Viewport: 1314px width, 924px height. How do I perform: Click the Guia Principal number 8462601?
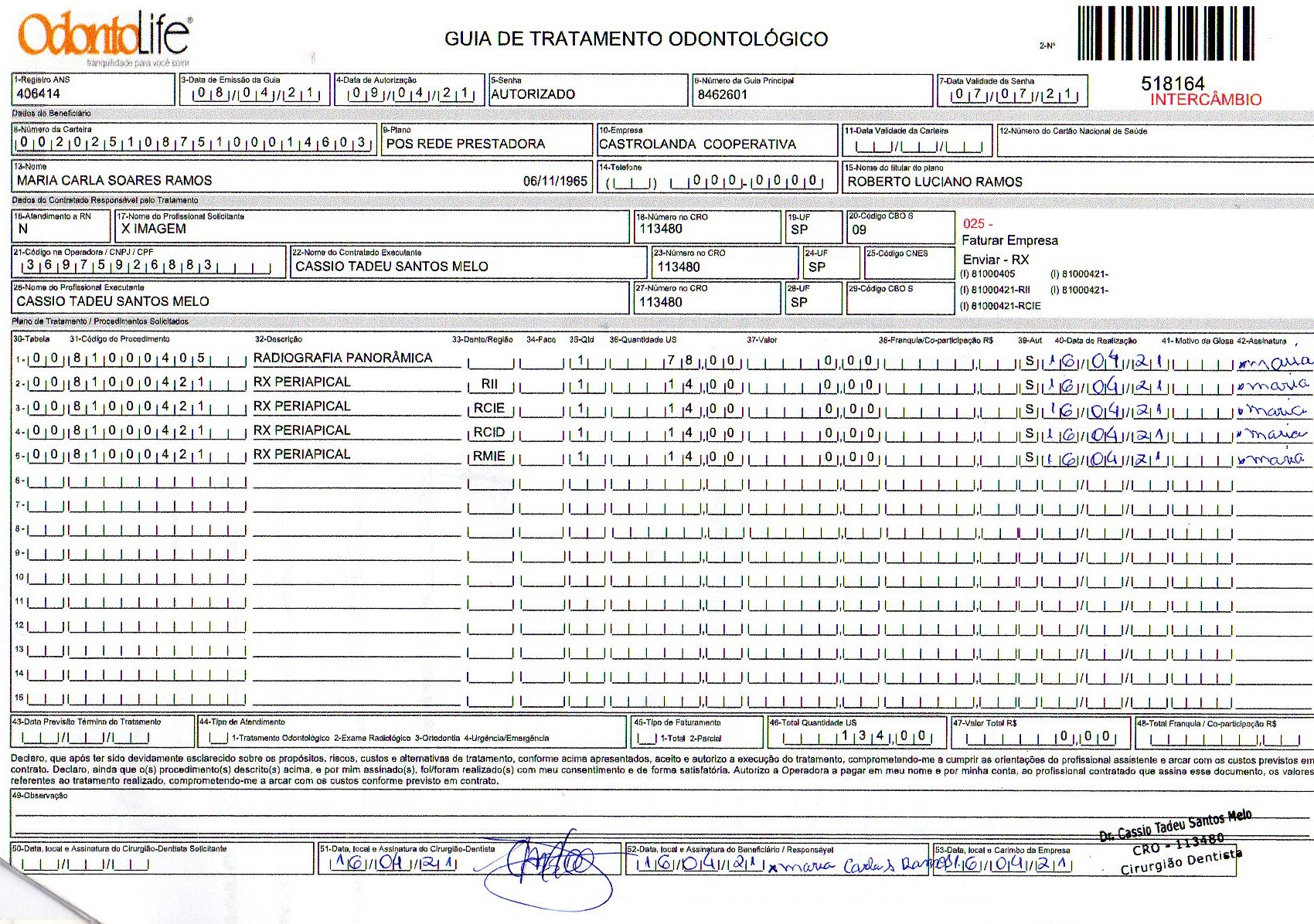pyautogui.click(x=723, y=95)
